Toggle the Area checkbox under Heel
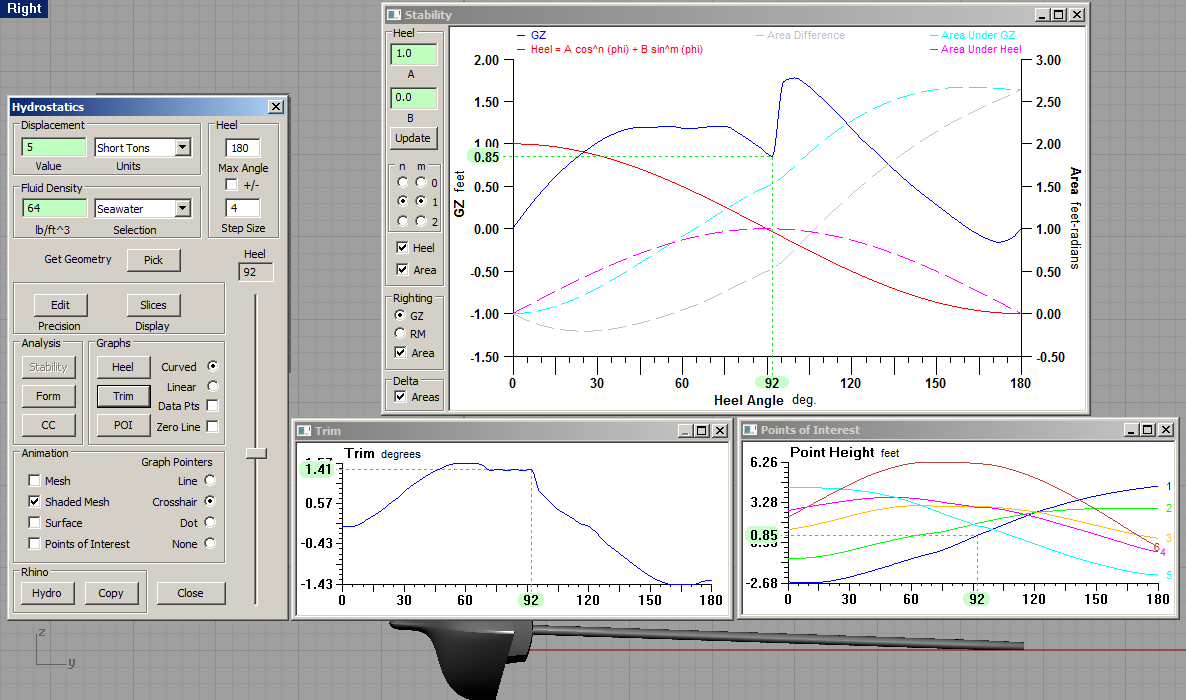The height and width of the screenshot is (700, 1186). point(402,269)
